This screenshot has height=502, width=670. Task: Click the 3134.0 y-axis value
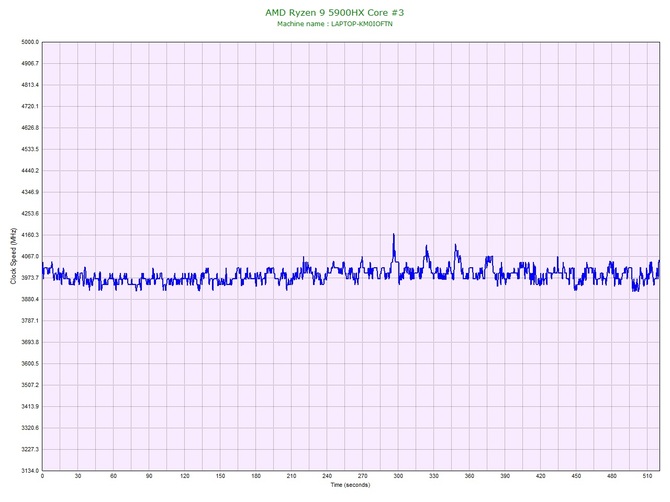[30, 471]
